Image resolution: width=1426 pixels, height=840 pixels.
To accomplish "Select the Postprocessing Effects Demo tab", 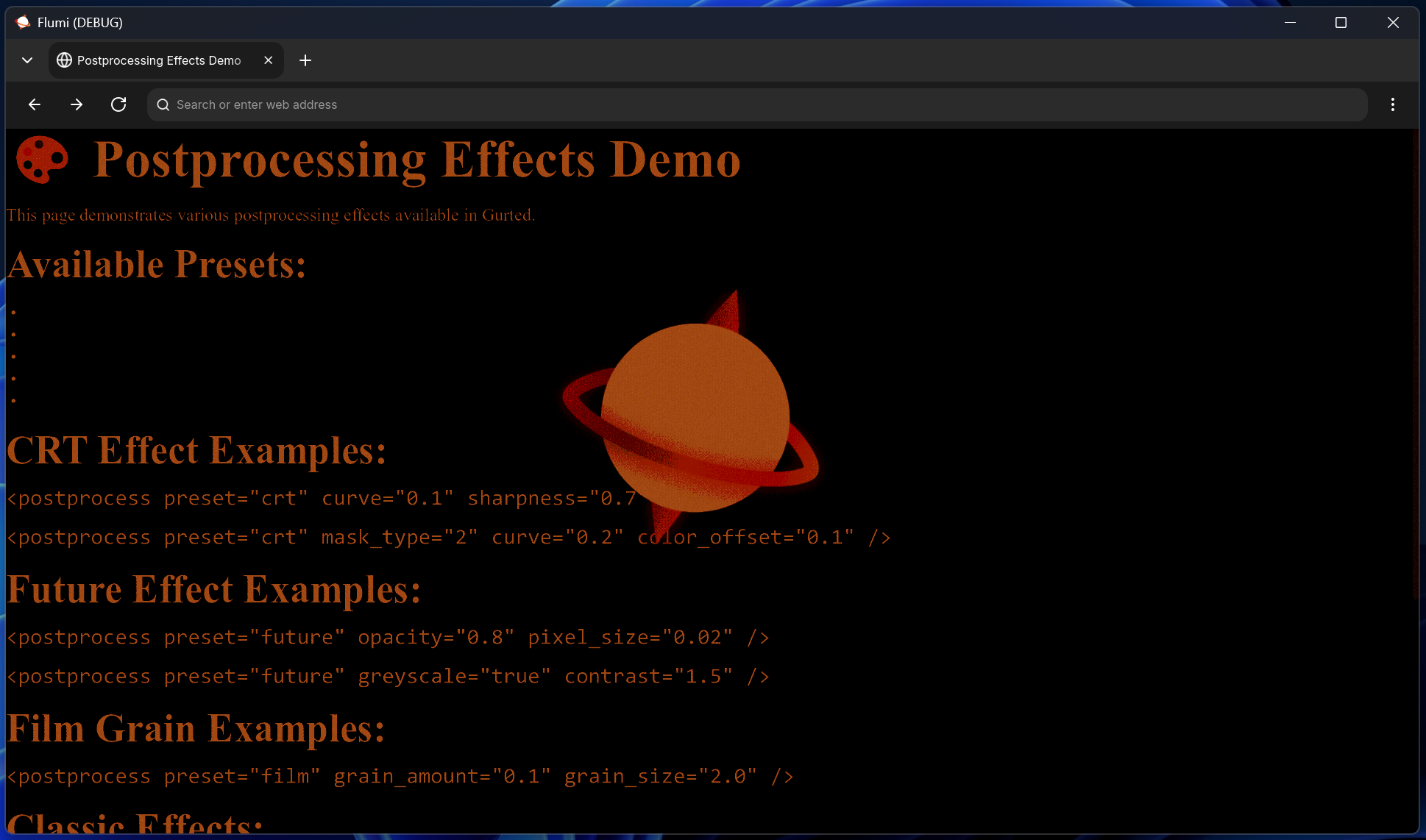I will pyautogui.click(x=158, y=60).
